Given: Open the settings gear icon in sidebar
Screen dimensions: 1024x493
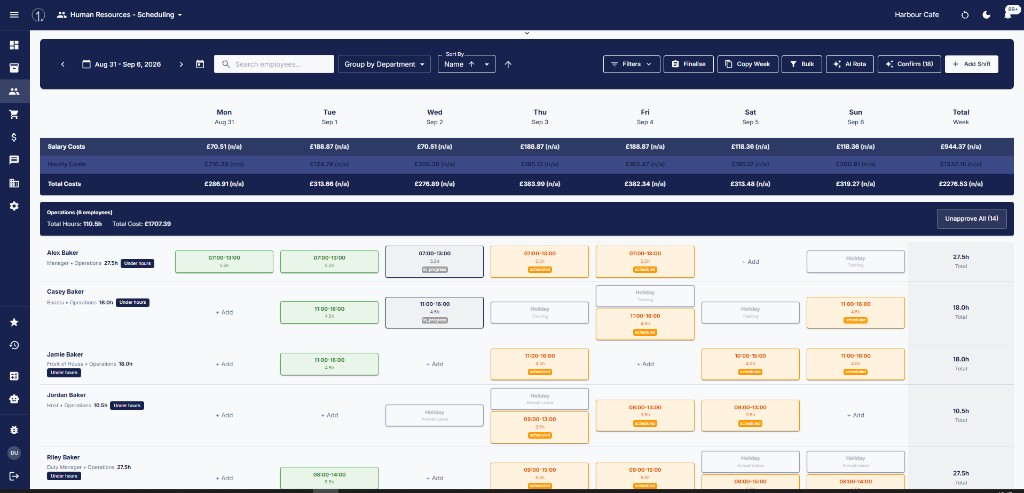Looking at the screenshot, I should coord(14,206).
